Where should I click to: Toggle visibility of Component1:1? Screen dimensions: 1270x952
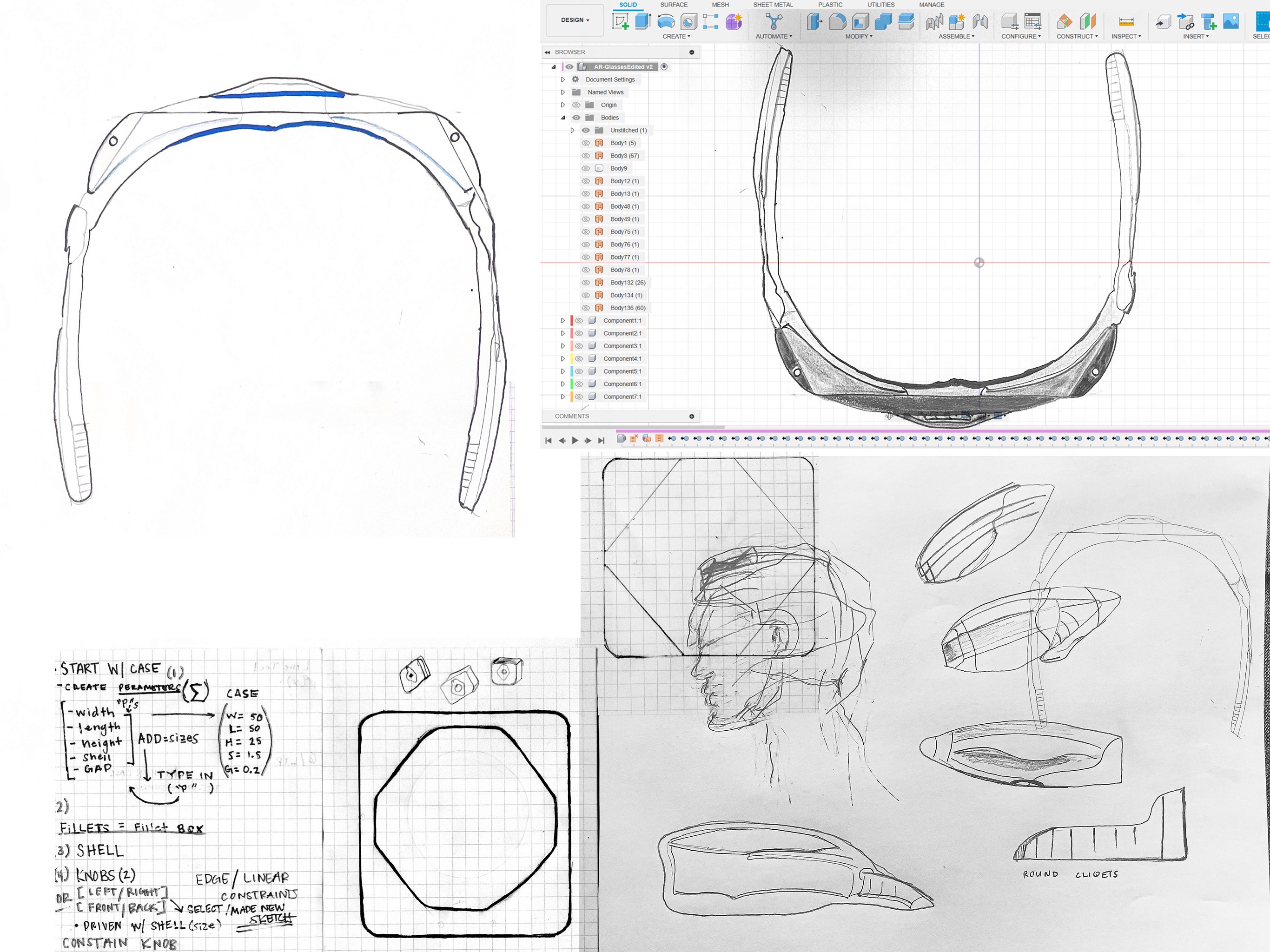pos(579,321)
